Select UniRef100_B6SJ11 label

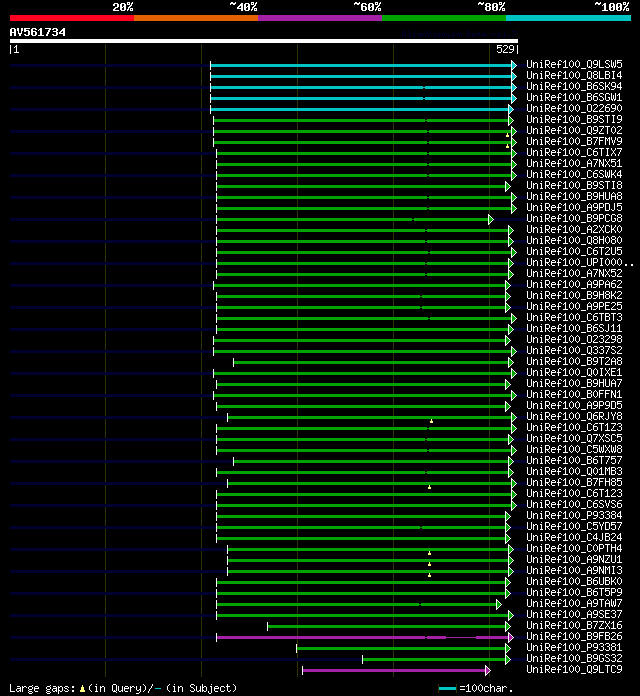574,328
